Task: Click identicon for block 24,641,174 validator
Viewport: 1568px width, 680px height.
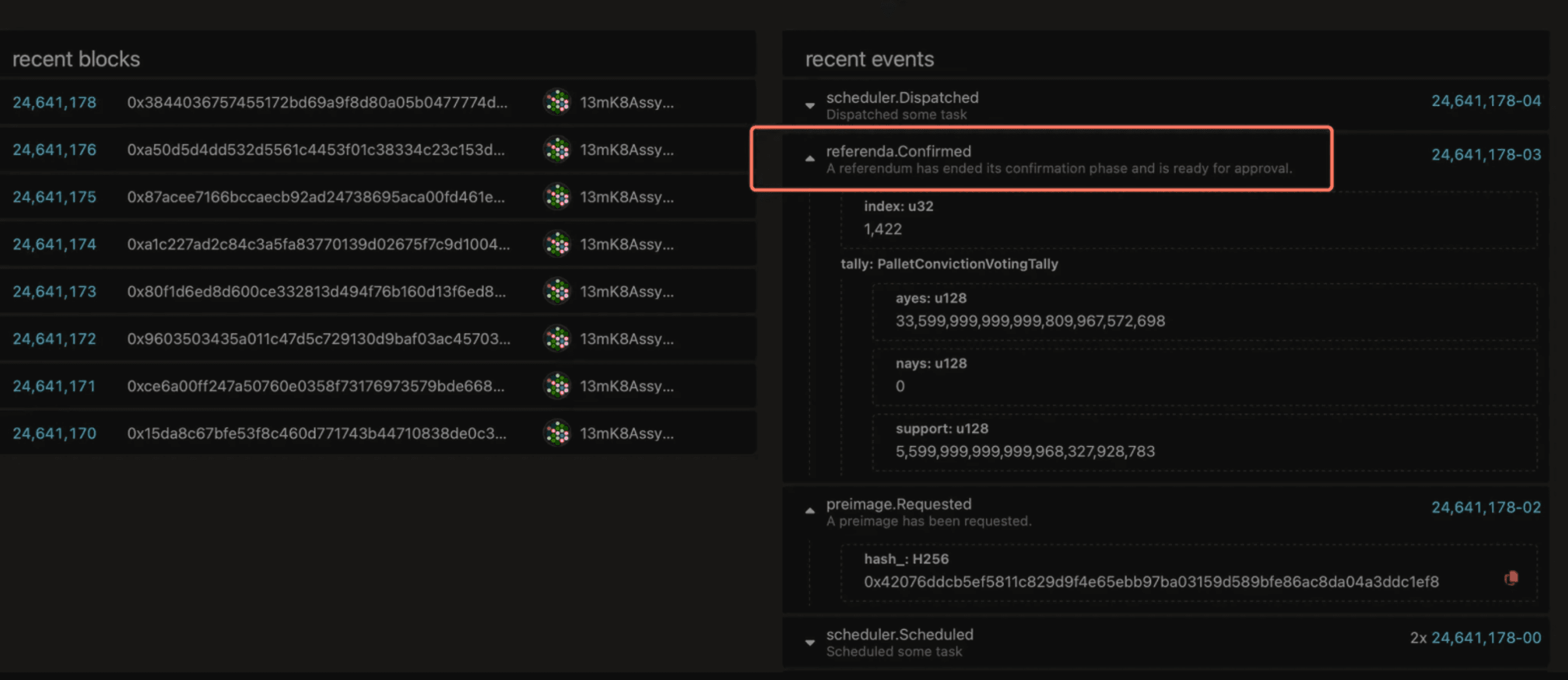Action: 557,244
